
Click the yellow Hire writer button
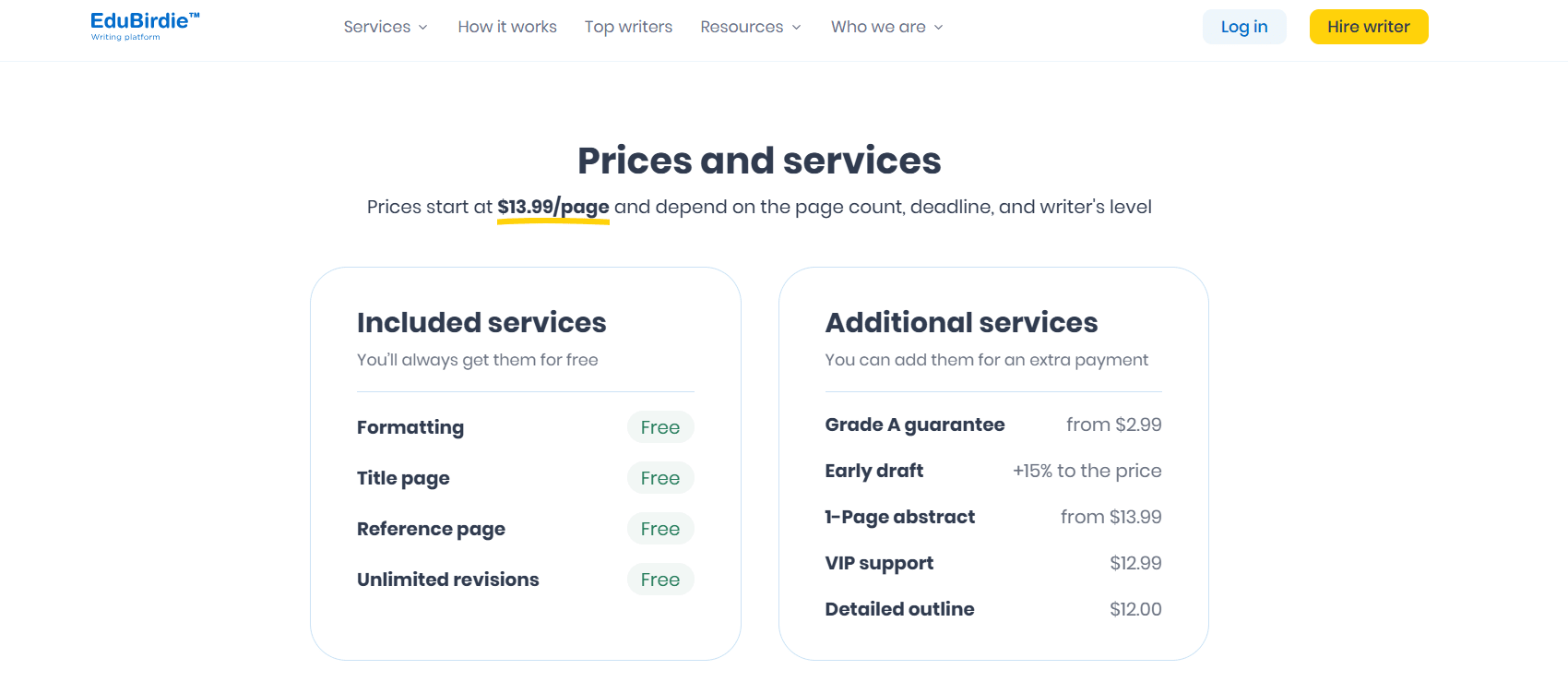[x=1368, y=27]
